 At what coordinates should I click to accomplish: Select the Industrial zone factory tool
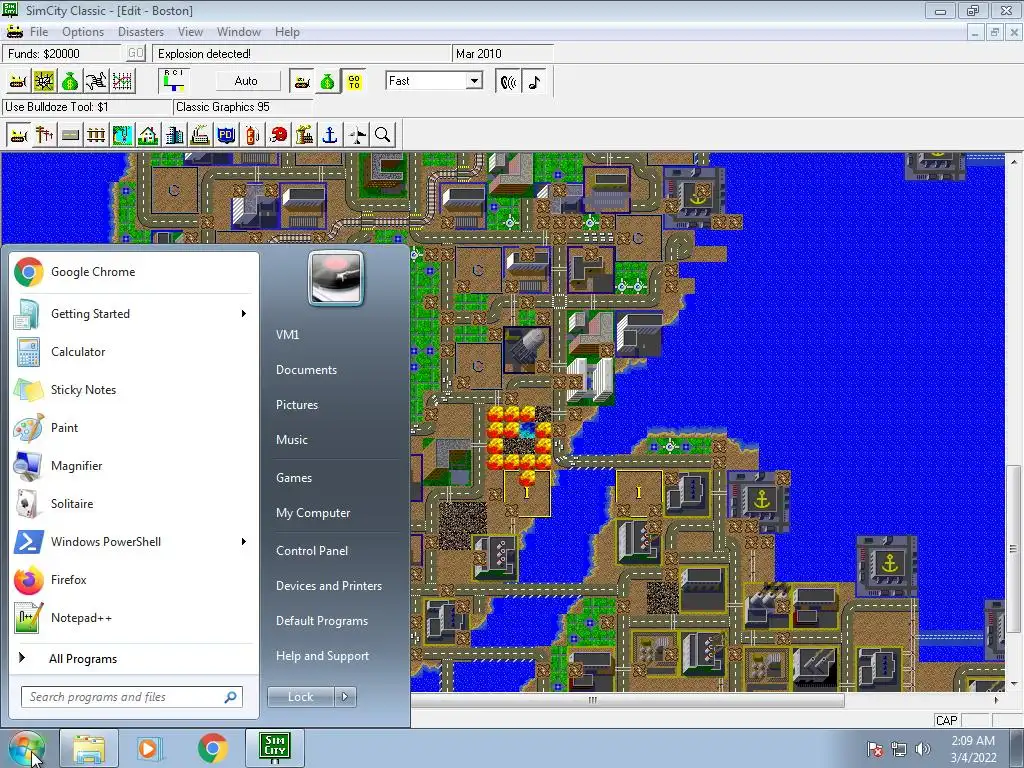[200, 135]
